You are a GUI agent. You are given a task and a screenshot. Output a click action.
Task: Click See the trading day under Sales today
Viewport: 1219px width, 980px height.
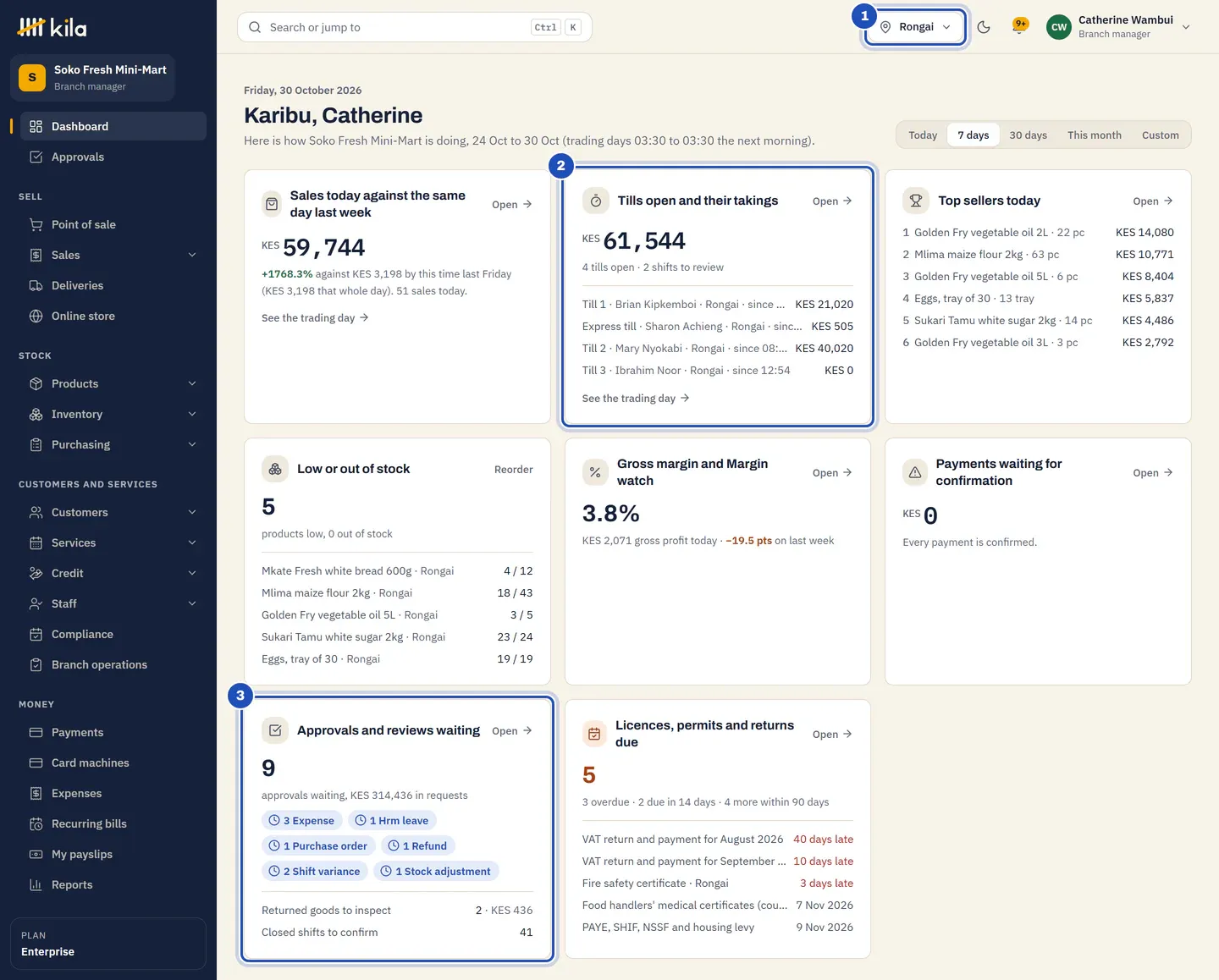point(315,318)
